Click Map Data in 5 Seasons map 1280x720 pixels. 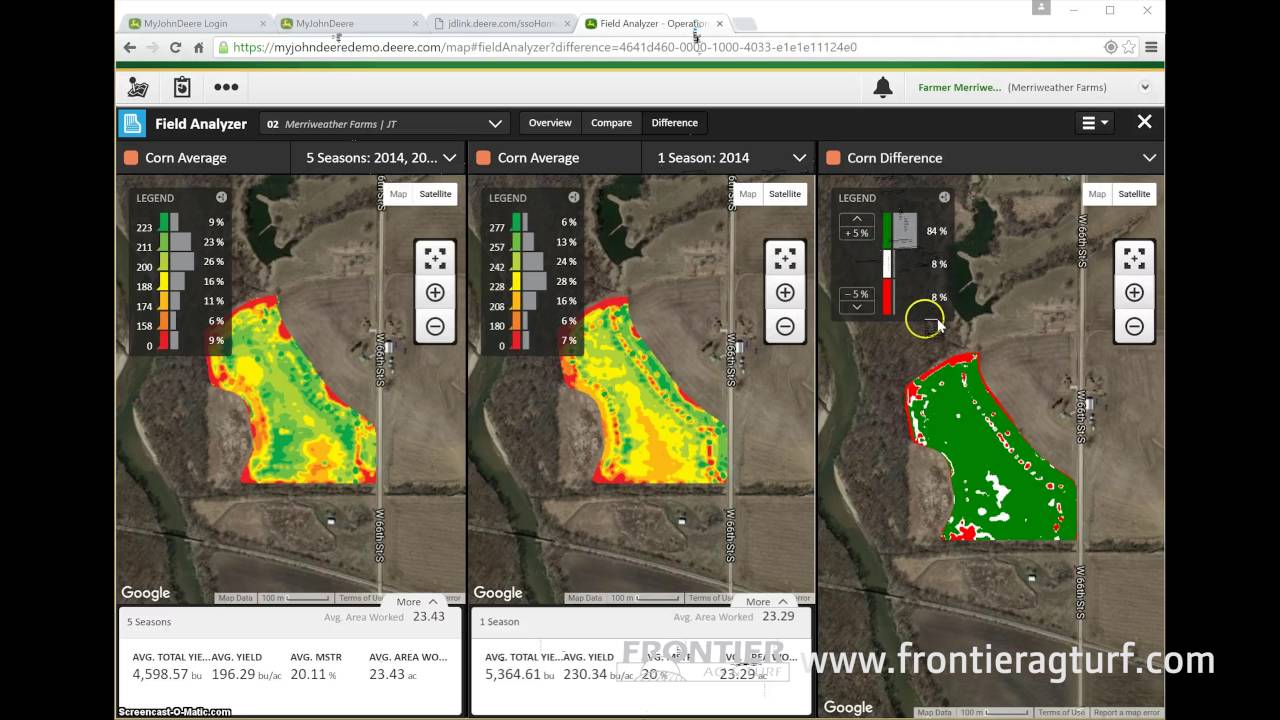pyautogui.click(x=236, y=598)
